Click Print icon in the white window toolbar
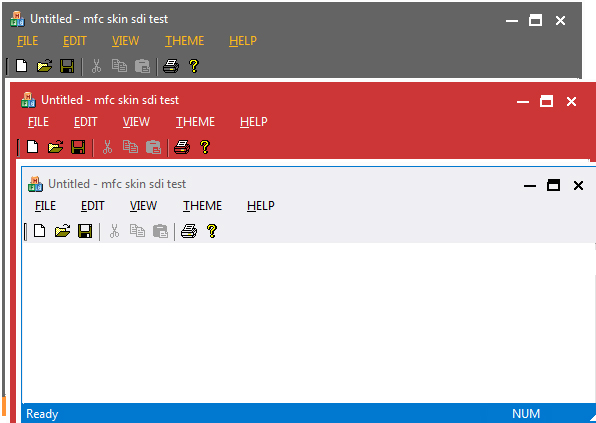The image size is (596, 423). coord(189,231)
